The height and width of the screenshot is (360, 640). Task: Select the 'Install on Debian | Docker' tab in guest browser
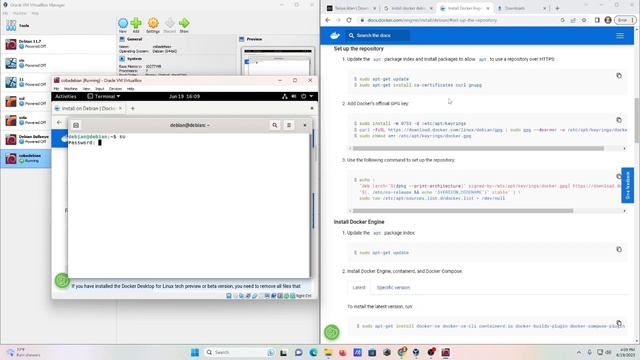[88, 109]
